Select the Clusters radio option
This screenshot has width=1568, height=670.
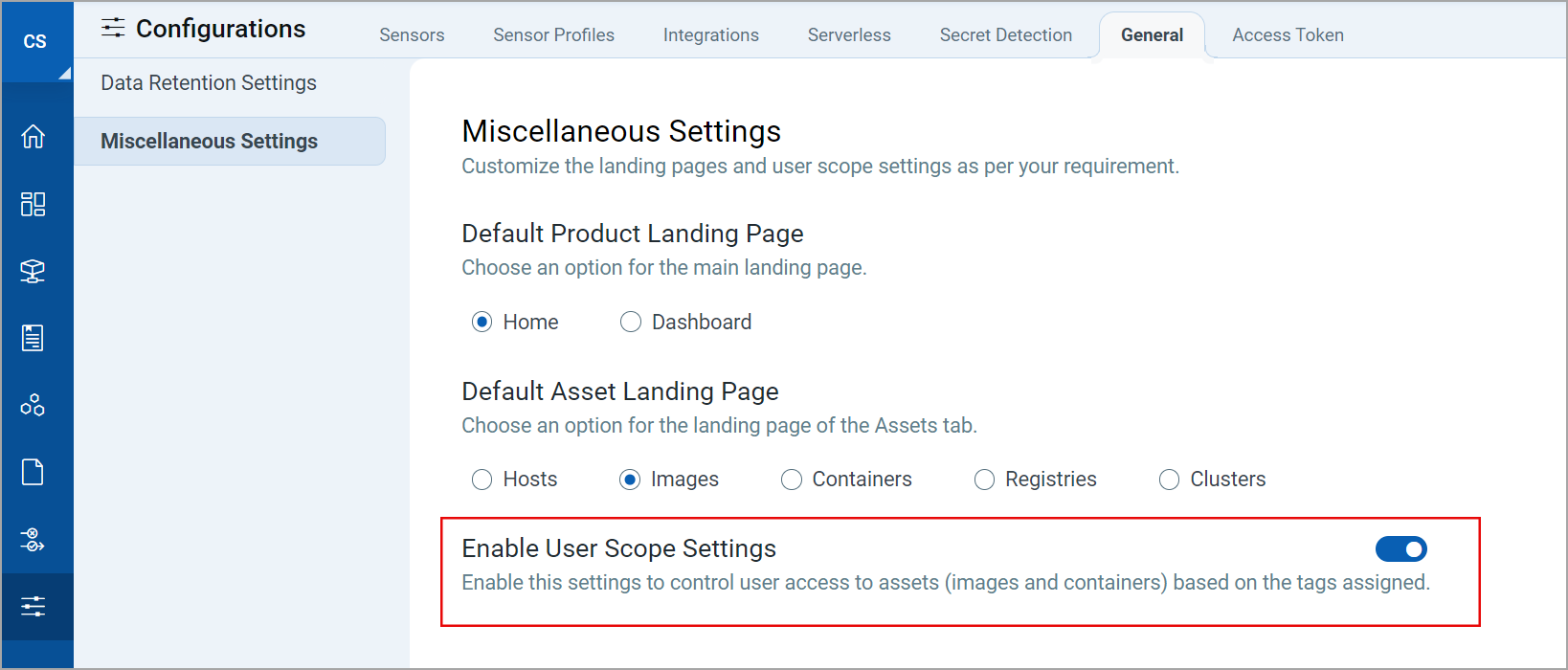[x=1169, y=480]
